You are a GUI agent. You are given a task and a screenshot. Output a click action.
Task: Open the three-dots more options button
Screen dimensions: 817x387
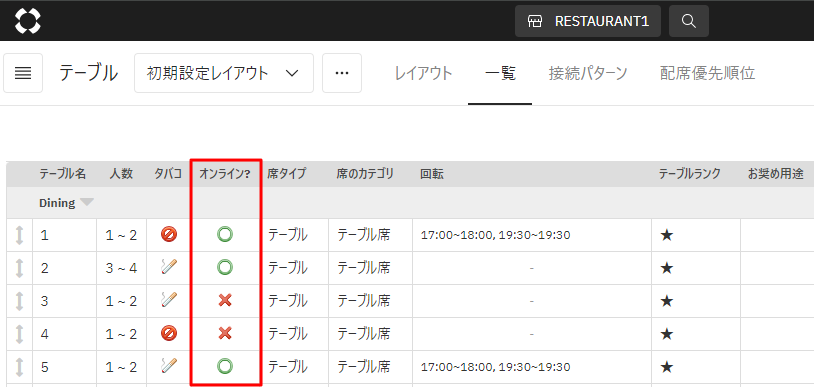(342, 73)
